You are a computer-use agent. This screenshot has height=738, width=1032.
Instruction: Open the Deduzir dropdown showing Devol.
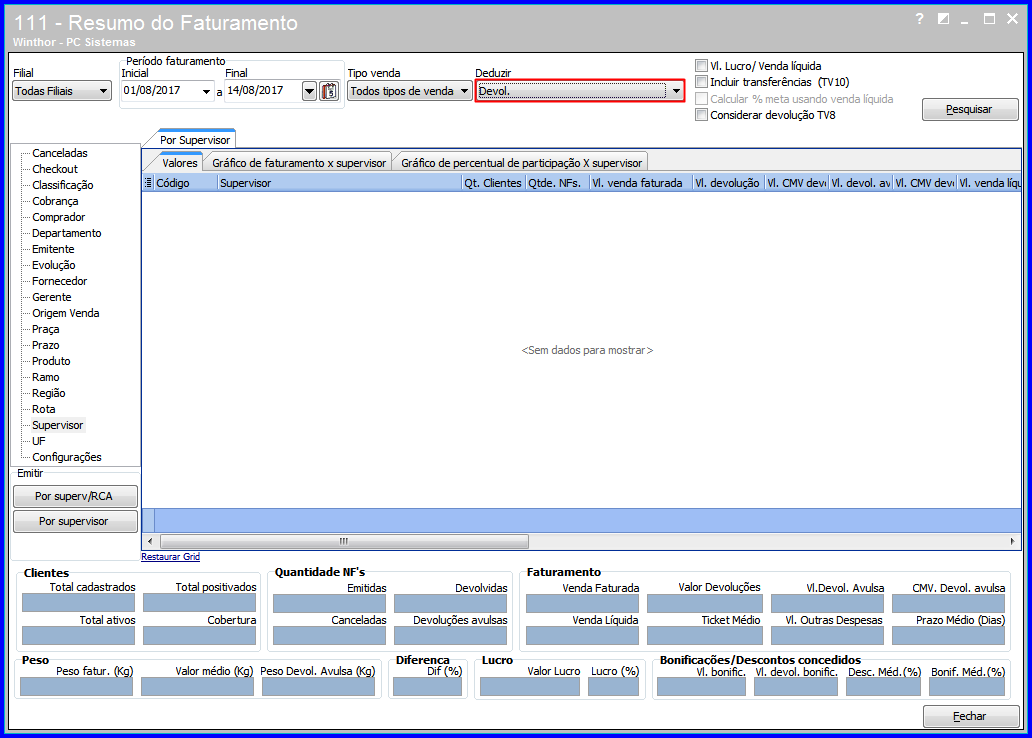point(580,91)
